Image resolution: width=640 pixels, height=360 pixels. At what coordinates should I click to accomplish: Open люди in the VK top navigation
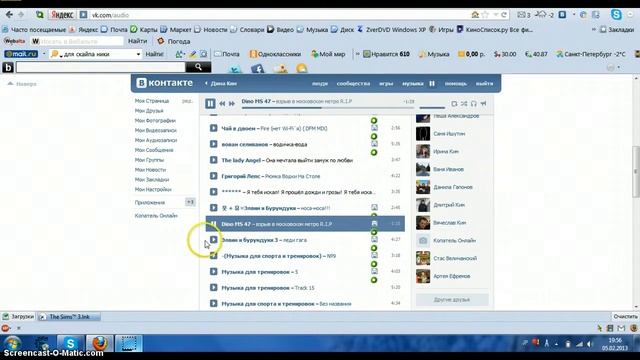(x=320, y=83)
